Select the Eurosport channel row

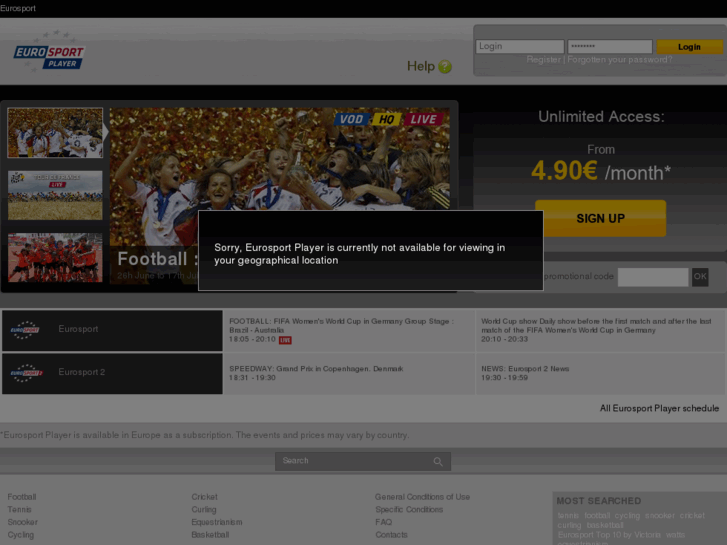coord(112,330)
